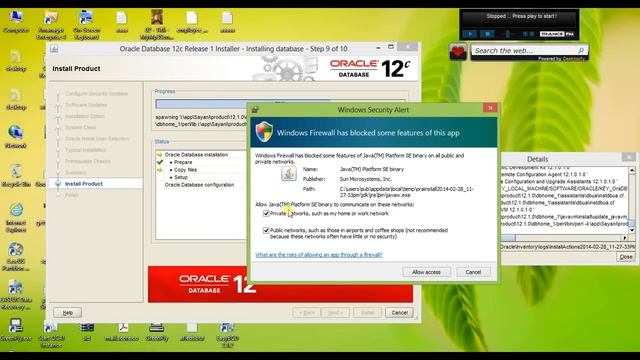Select Install Product step in sidebar

pos(84,184)
